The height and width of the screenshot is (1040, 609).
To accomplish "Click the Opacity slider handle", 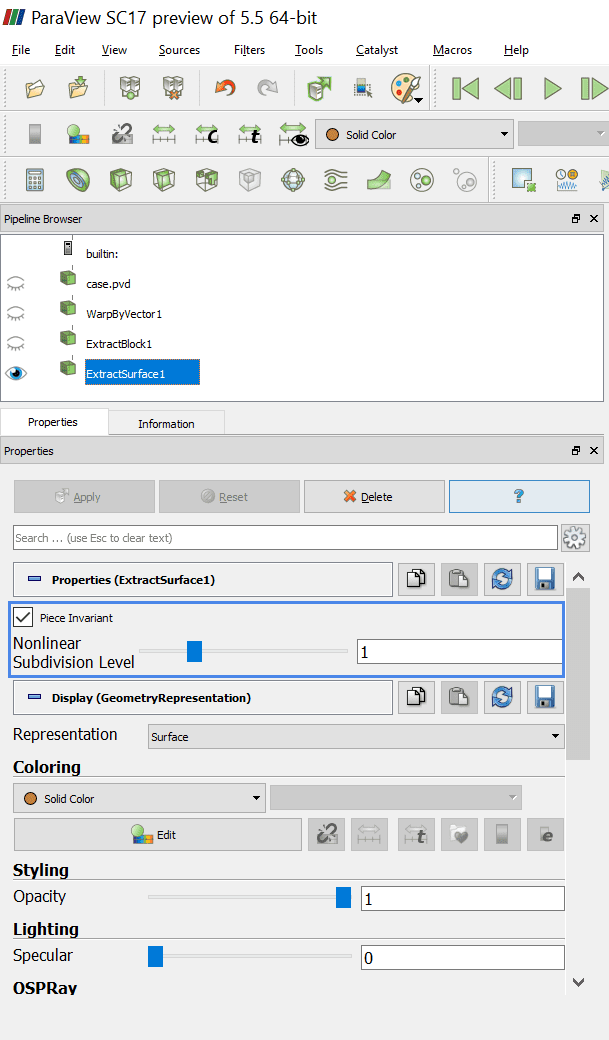I will 343,897.
